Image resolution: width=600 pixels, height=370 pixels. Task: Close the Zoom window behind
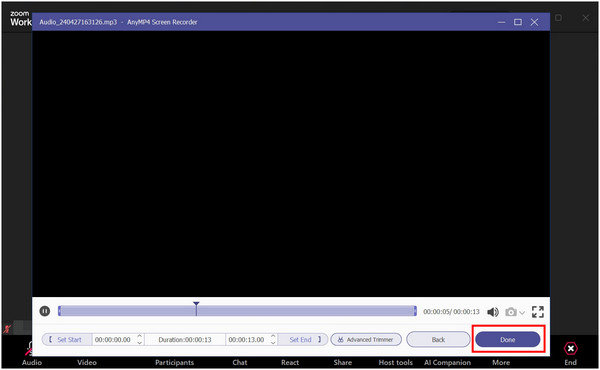coord(585,18)
